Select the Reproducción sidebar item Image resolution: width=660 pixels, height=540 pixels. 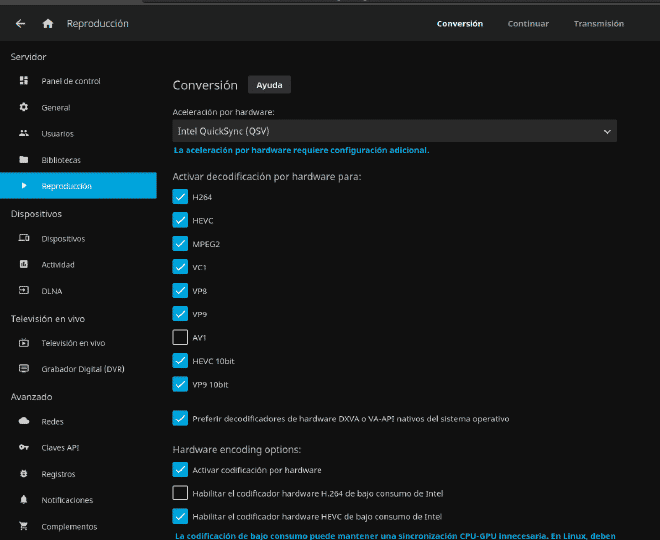tap(78, 185)
